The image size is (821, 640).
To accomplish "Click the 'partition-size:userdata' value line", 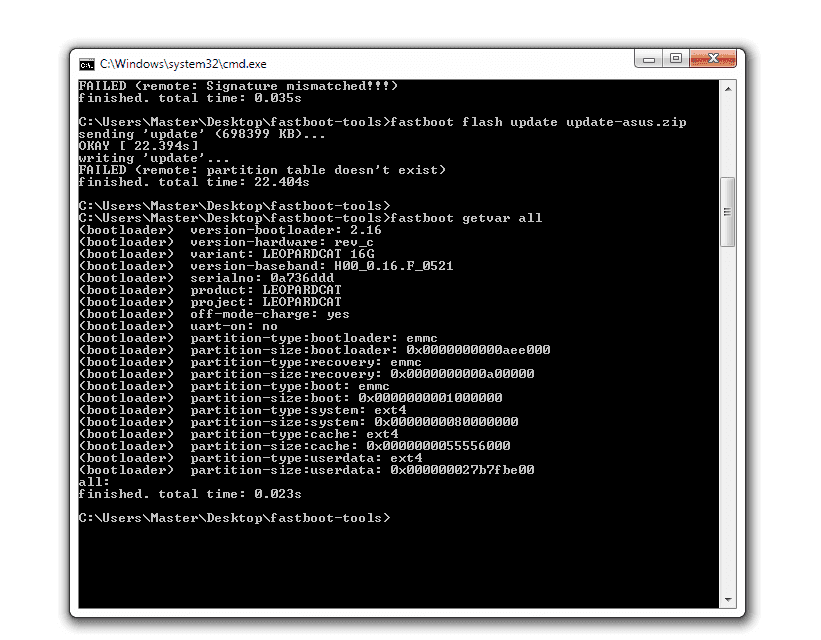I will [307, 470].
